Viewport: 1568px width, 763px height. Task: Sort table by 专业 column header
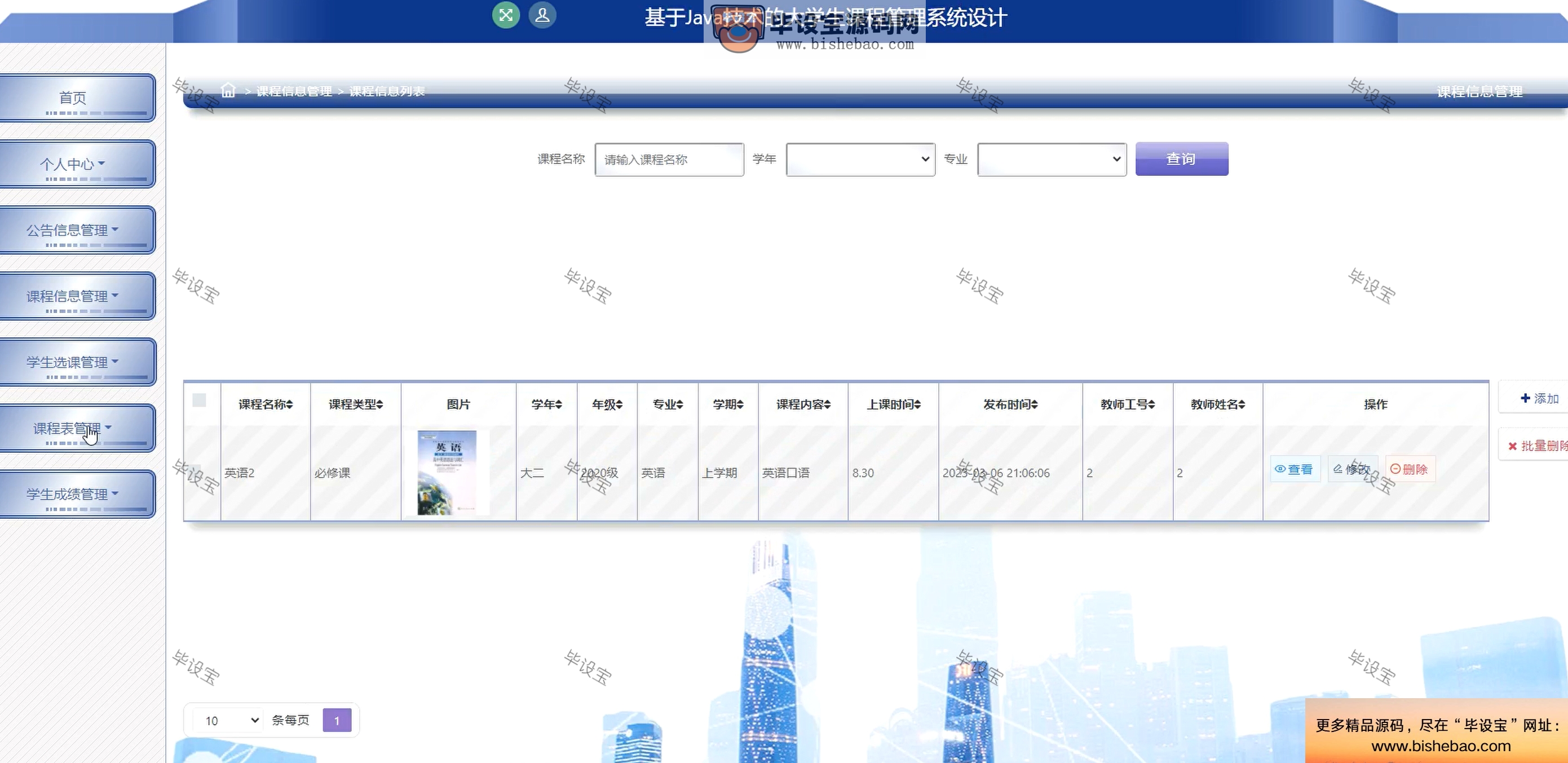tap(668, 404)
